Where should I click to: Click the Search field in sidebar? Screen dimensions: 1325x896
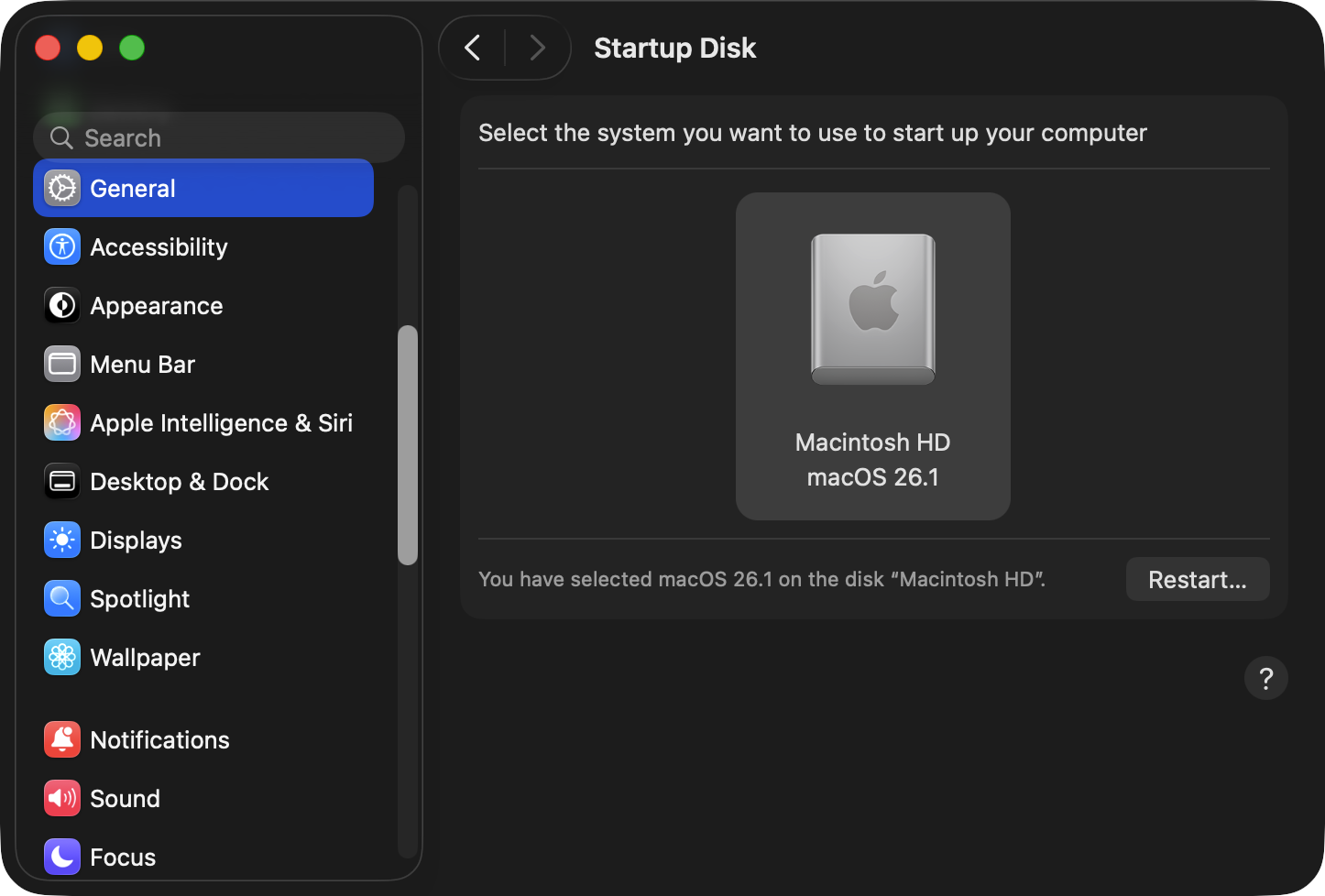point(219,137)
